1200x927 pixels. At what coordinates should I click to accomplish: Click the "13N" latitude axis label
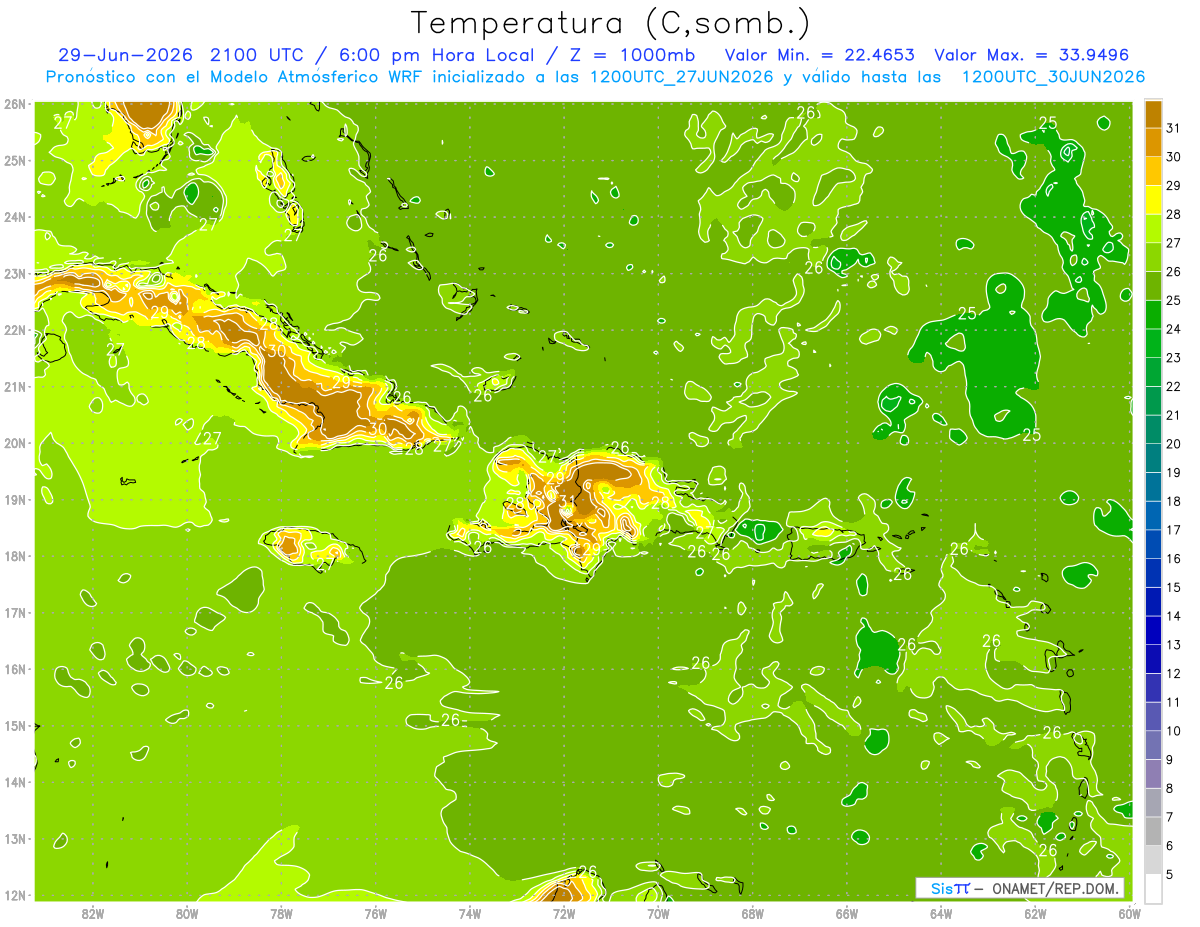point(14,838)
